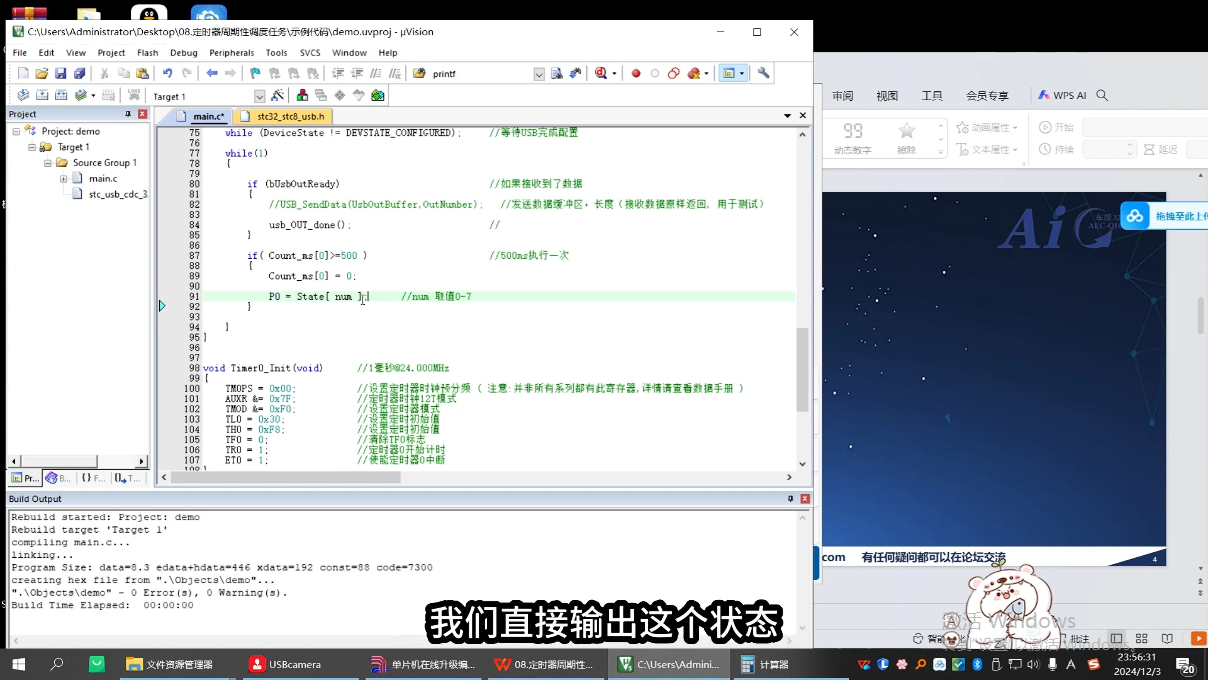
Task: Click the Build target icon
Action: click(42, 95)
